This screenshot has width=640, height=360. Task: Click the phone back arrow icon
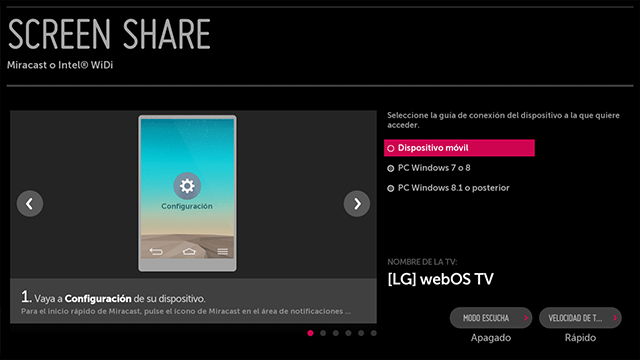[156, 251]
